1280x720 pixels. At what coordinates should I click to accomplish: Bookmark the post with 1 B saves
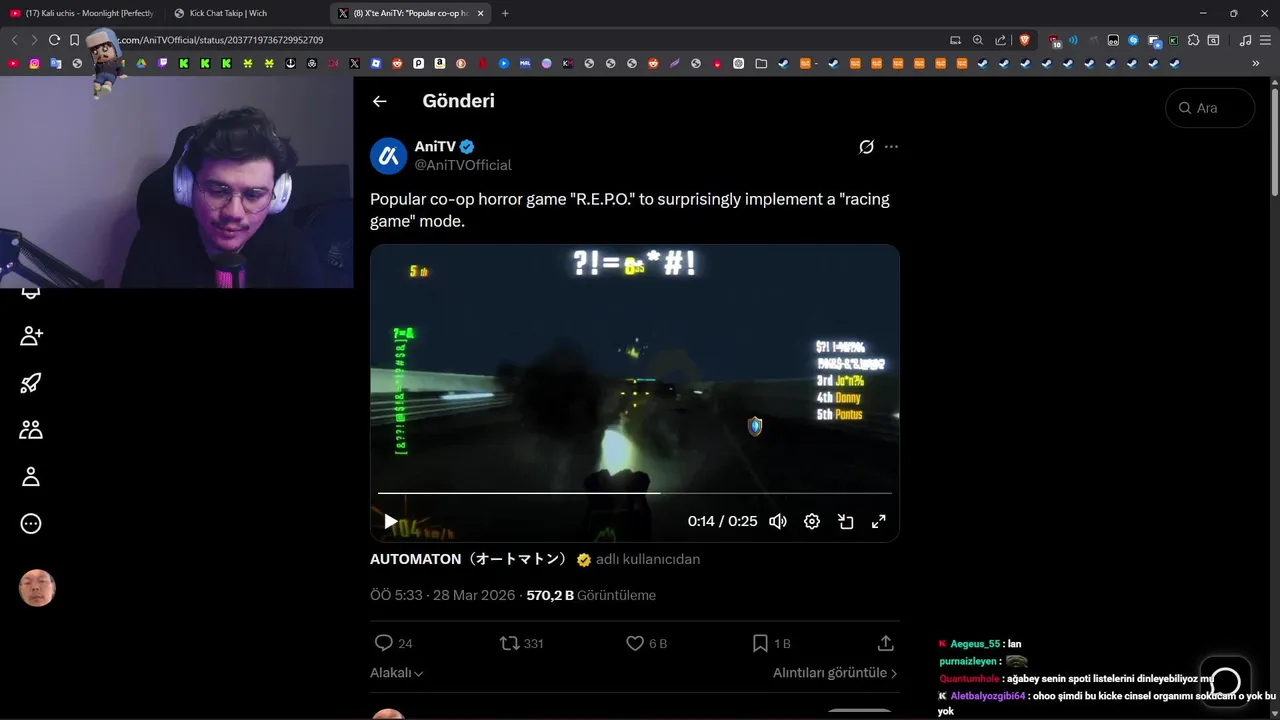tap(770, 643)
